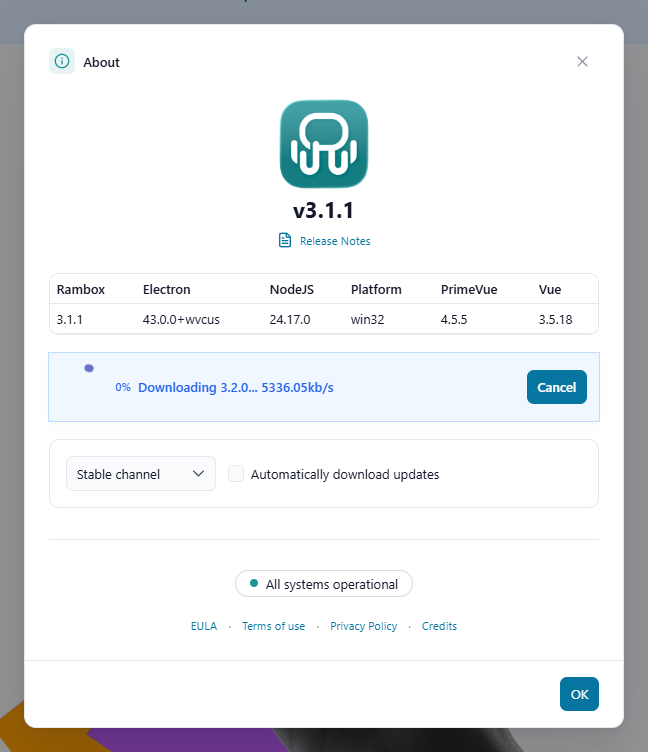
Task: Click the Automatically download updates label
Action: coord(345,474)
